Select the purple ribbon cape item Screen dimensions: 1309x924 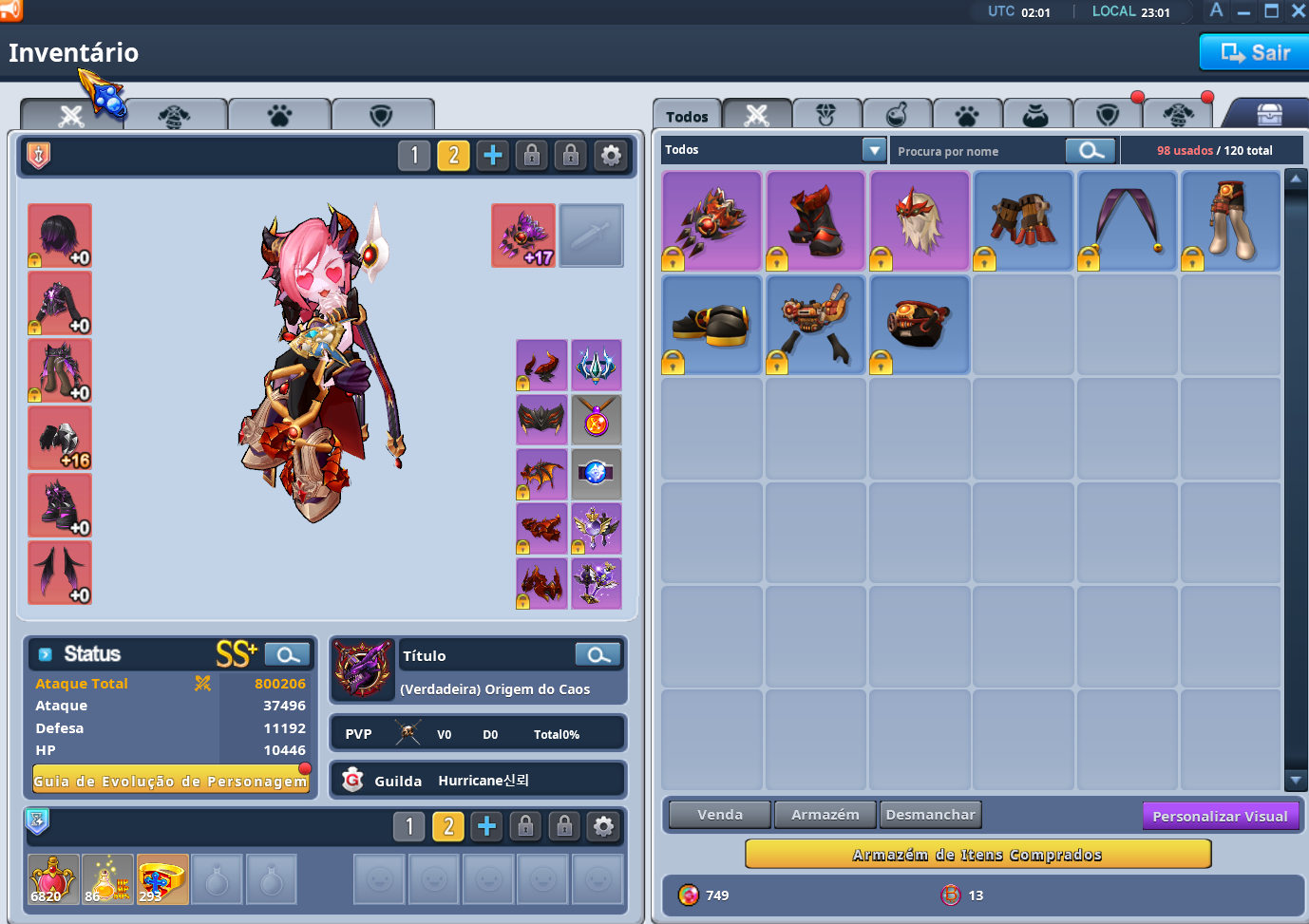(1128, 221)
